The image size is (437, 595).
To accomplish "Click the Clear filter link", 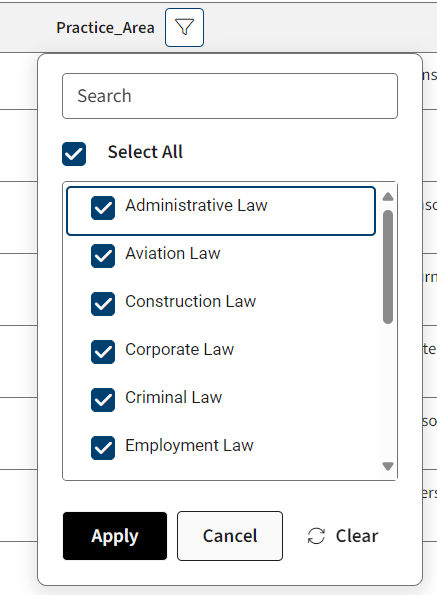I will [343, 536].
